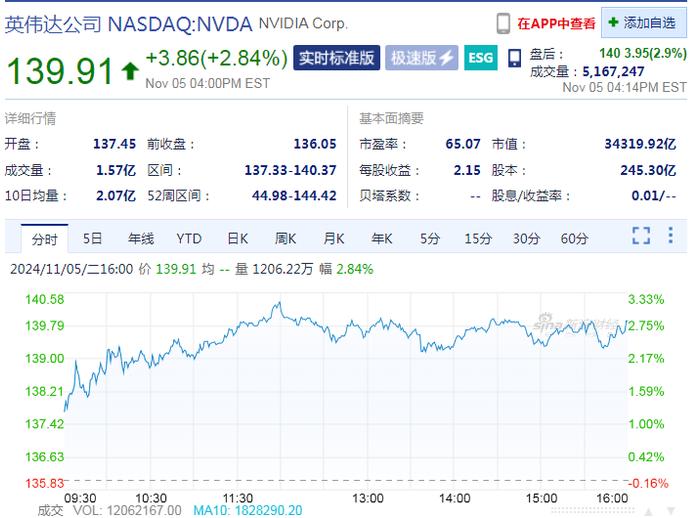Screen dimensions: 700x518
Task: Click the 成交量 value 1.57亿
Action: 116,170
